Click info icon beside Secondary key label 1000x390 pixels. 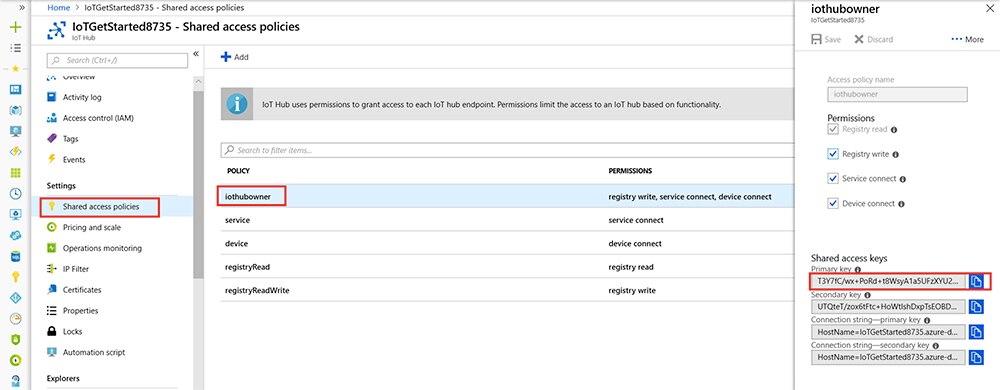click(x=867, y=295)
